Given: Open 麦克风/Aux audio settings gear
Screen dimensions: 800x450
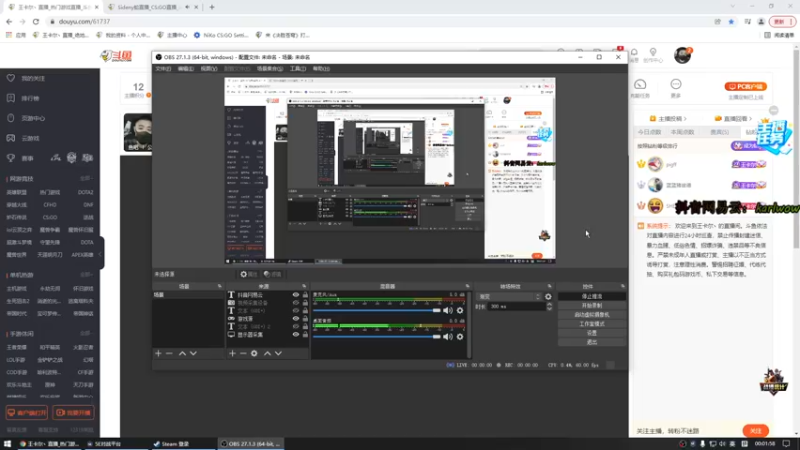Looking at the screenshot, I should 460,310.
